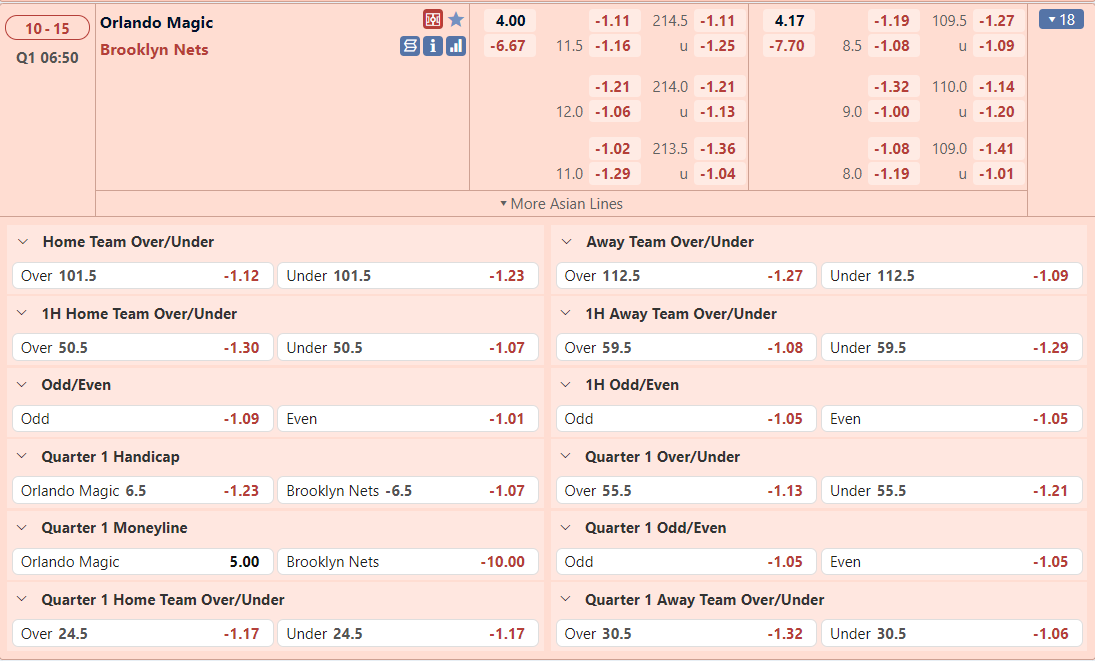Image resolution: width=1095 pixels, height=661 pixels.
Task: Click first-half moneyline odds 4.17
Action: (x=789, y=21)
